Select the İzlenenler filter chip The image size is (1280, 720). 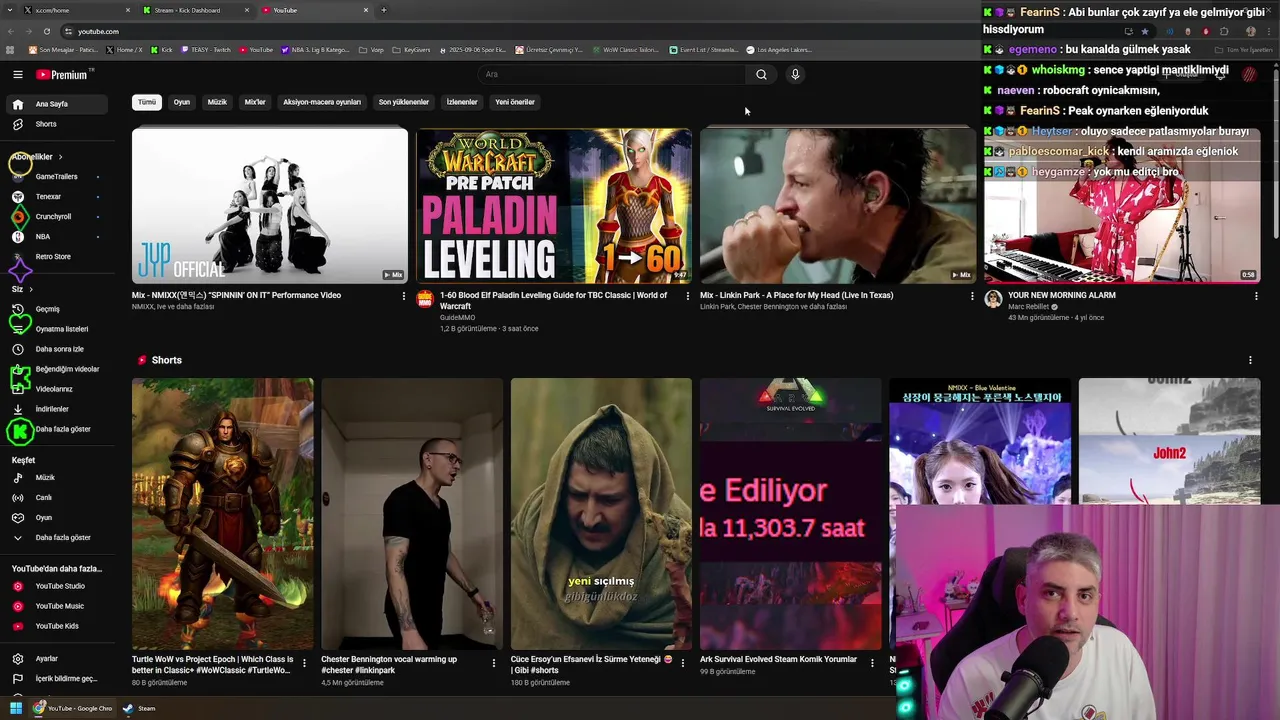462,102
